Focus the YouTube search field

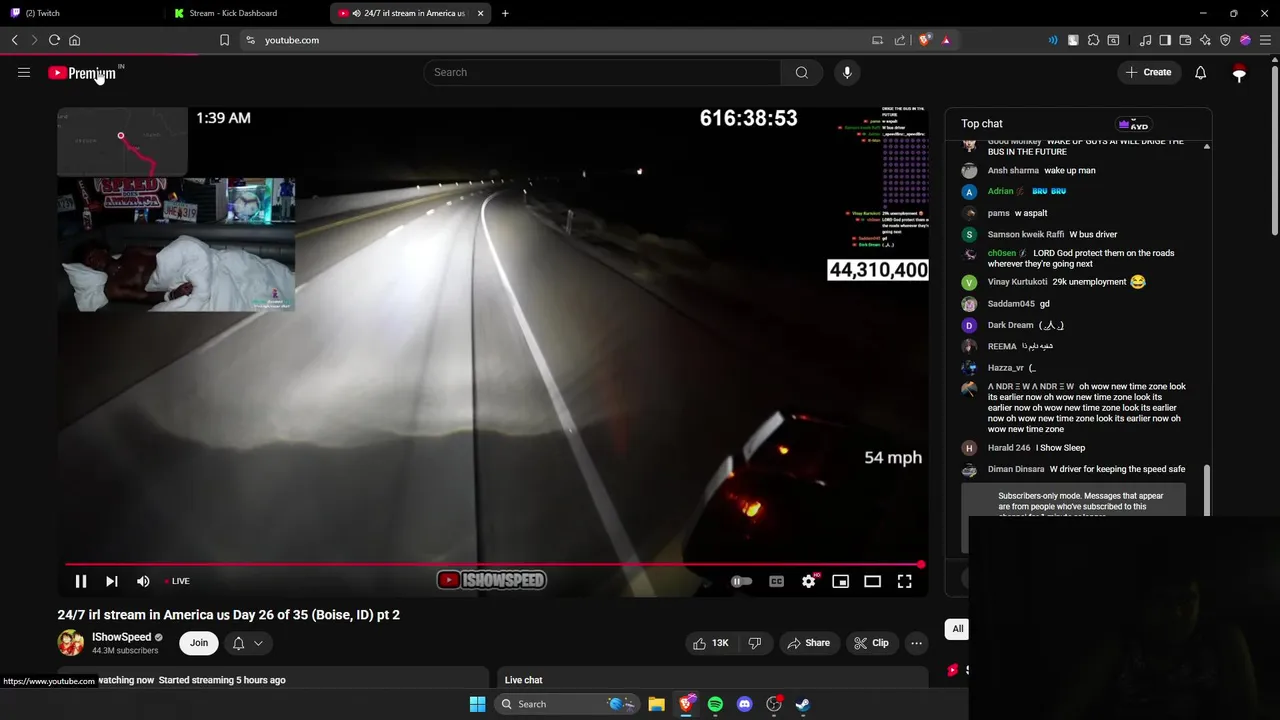pos(602,72)
